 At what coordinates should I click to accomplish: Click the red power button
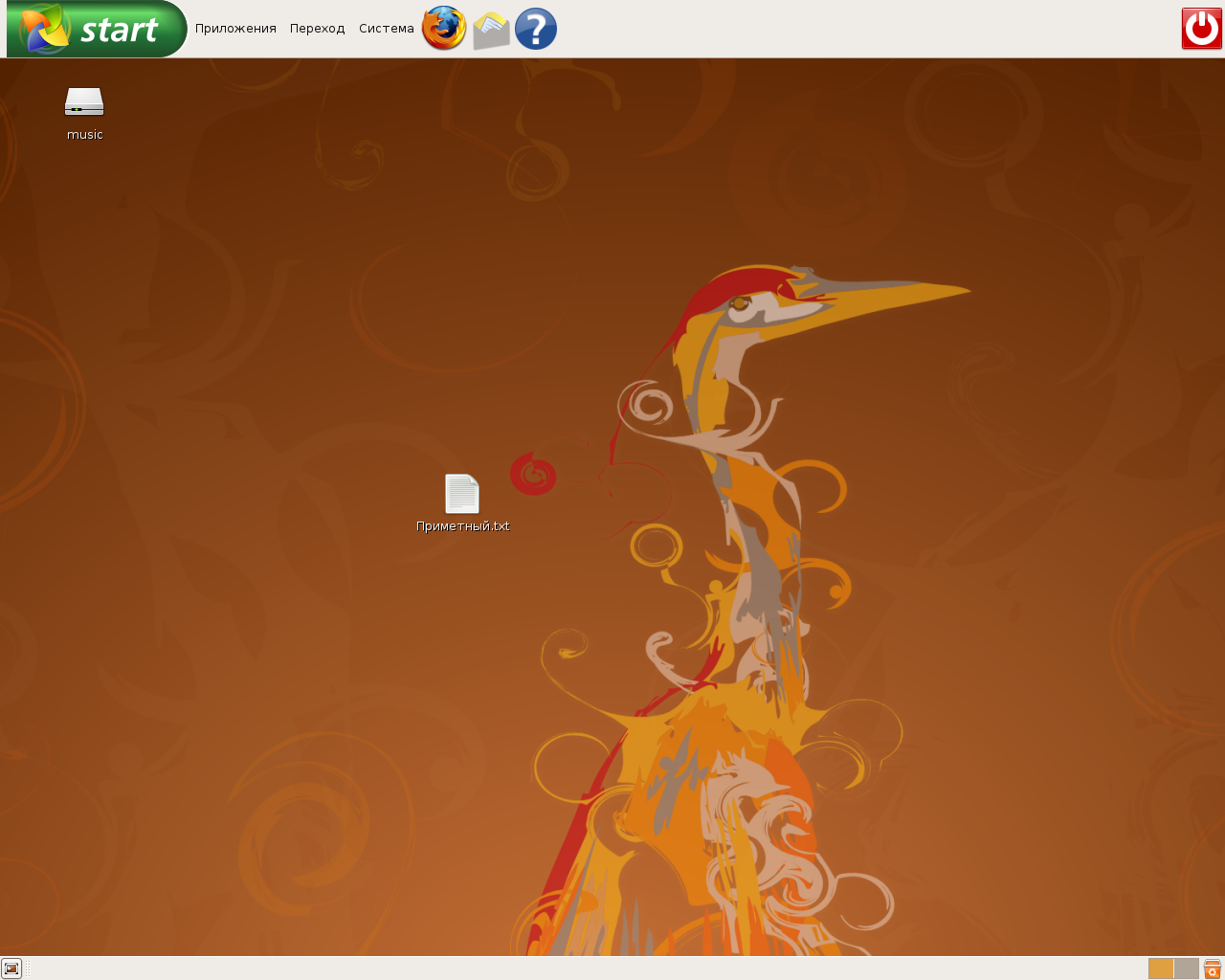point(1202,29)
